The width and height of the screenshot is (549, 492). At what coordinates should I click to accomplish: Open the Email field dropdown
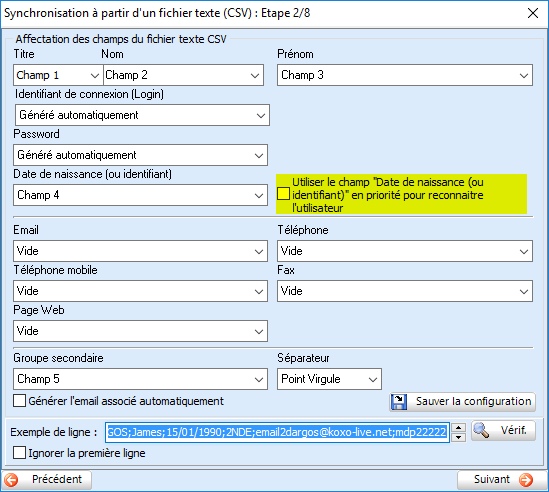tap(140, 251)
